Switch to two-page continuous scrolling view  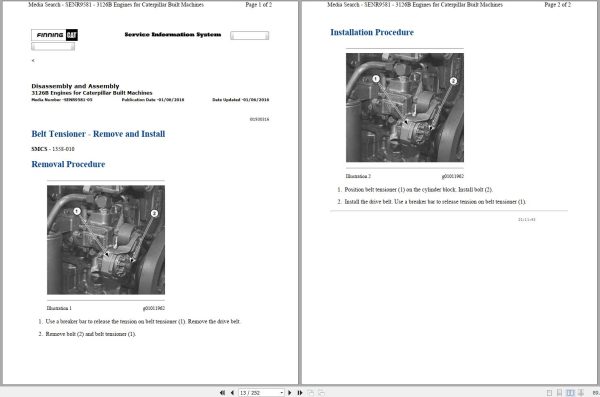tap(580, 392)
